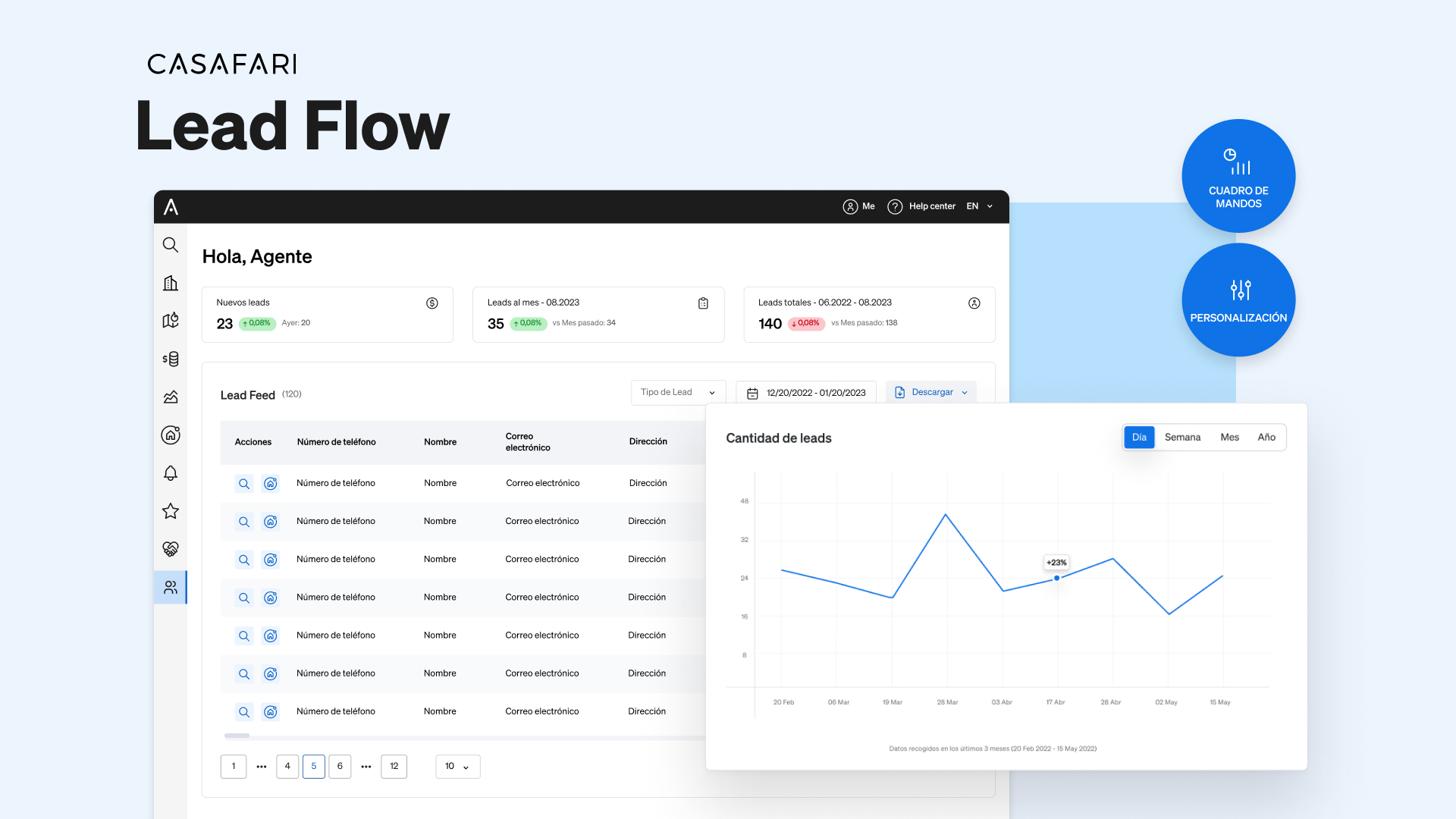The width and height of the screenshot is (1456, 819).
Task: Open the map section from the sidebar
Action: 171,320
